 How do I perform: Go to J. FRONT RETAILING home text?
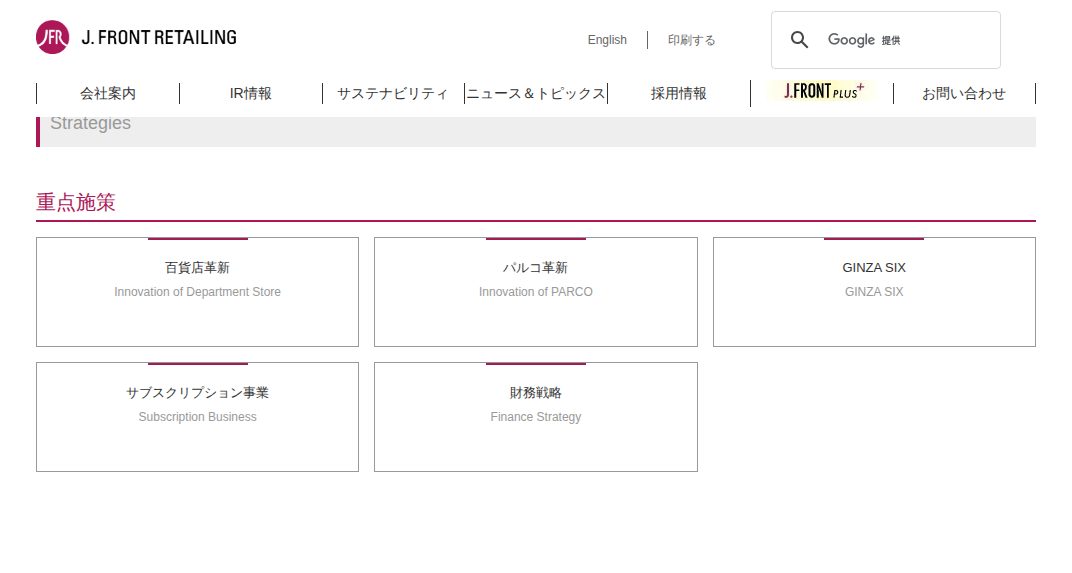tap(159, 38)
